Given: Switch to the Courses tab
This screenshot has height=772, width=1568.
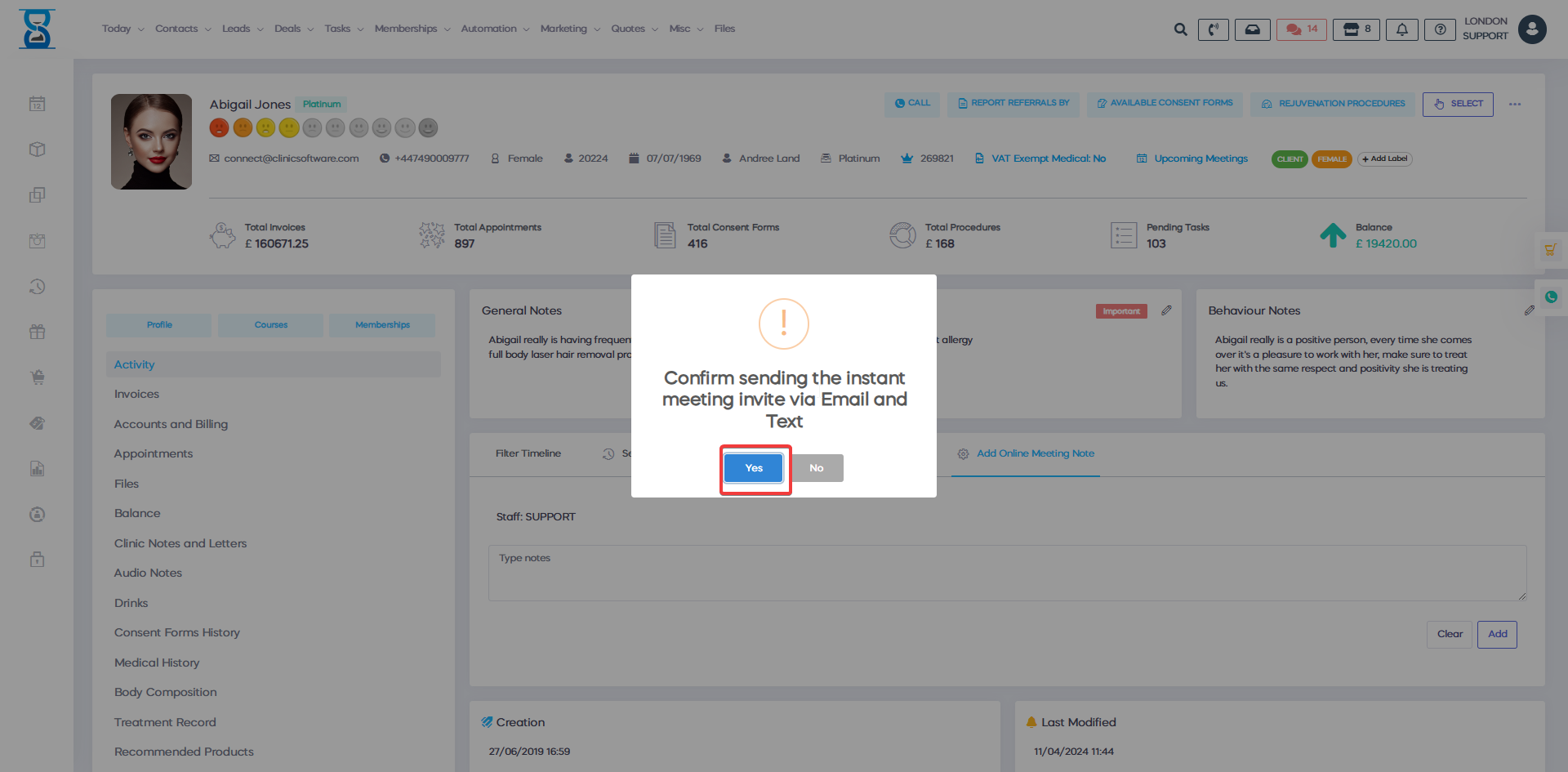Looking at the screenshot, I should [x=270, y=325].
